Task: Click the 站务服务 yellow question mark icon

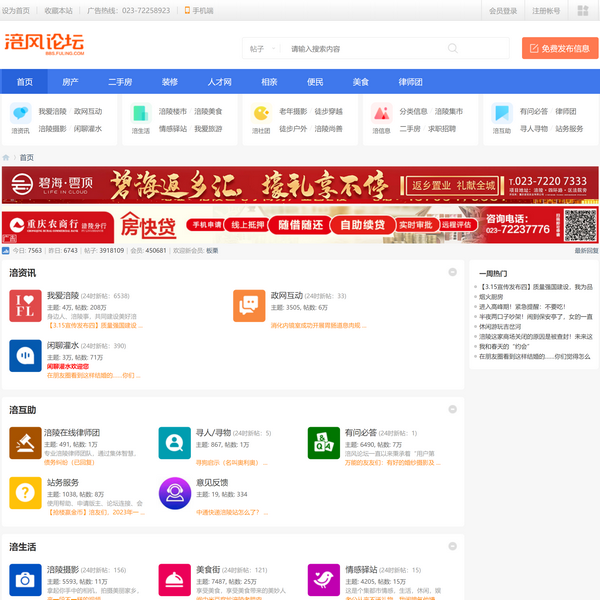Action: tap(25, 493)
